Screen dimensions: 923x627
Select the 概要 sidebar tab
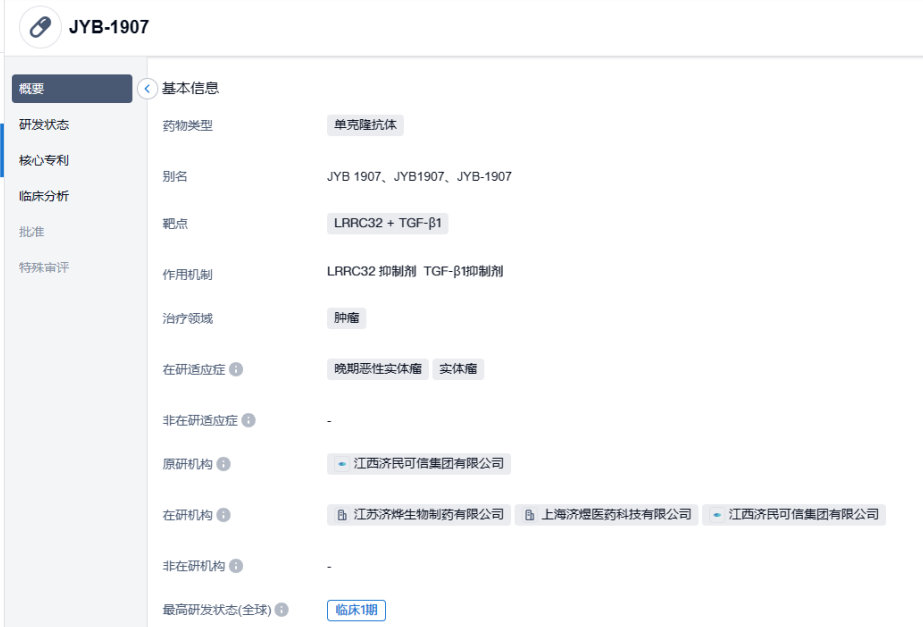click(x=72, y=89)
